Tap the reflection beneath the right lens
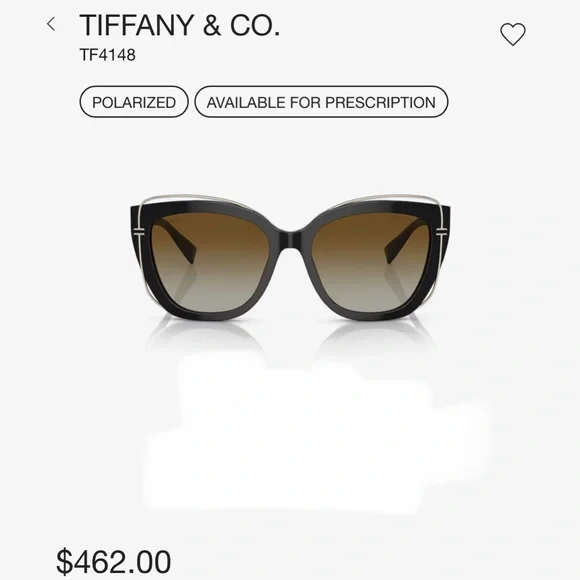This screenshot has height=580, width=580. pyautogui.click(x=375, y=335)
